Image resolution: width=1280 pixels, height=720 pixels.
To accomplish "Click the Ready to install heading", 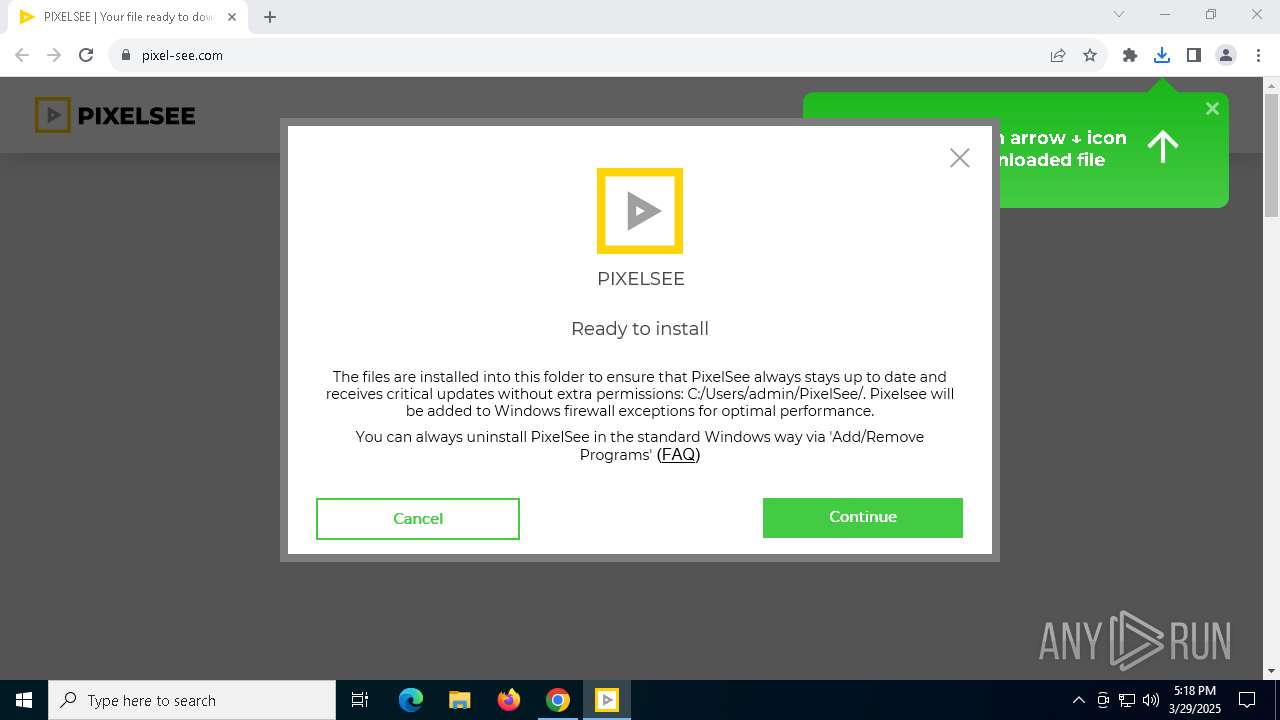I will (x=640, y=329).
